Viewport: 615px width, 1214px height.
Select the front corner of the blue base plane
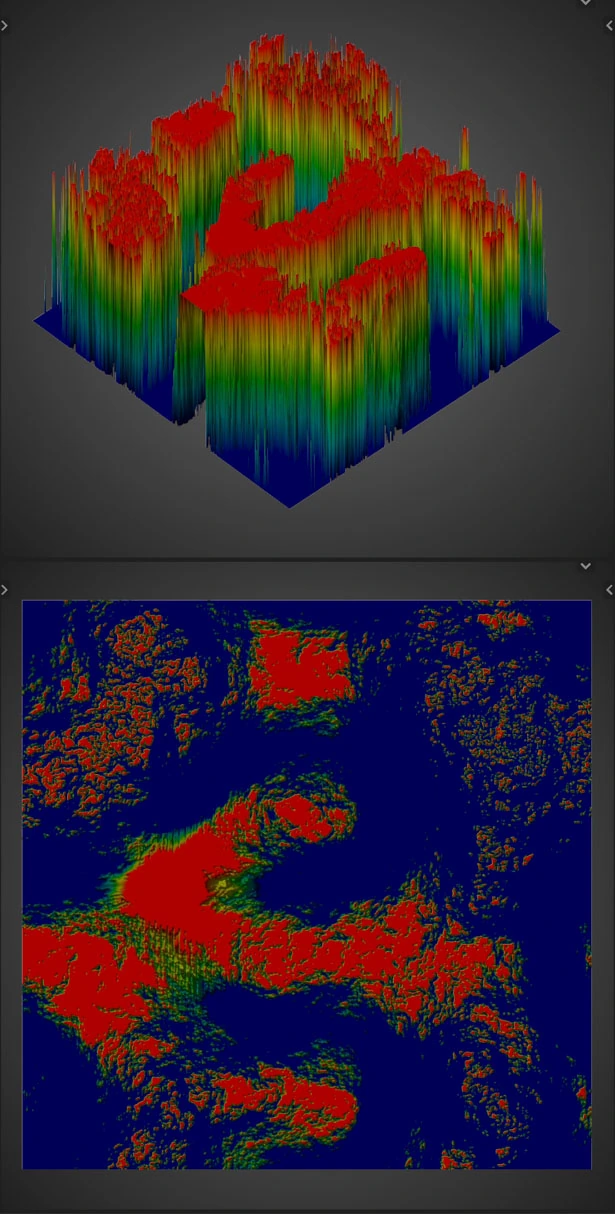coord(291,505)
